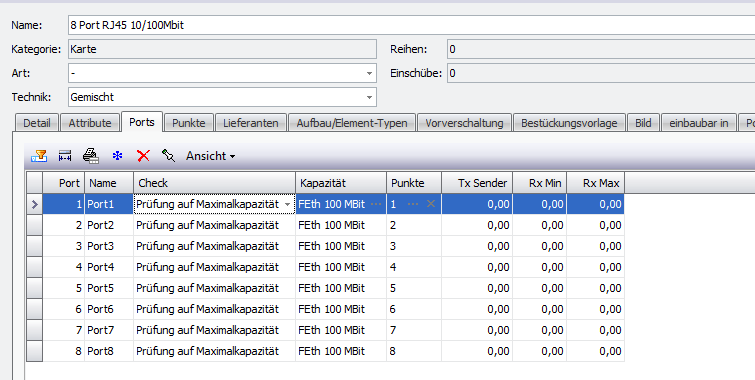
Task: Click the column width fit icon
Action: pyautogui.click(x=65, y=156)
